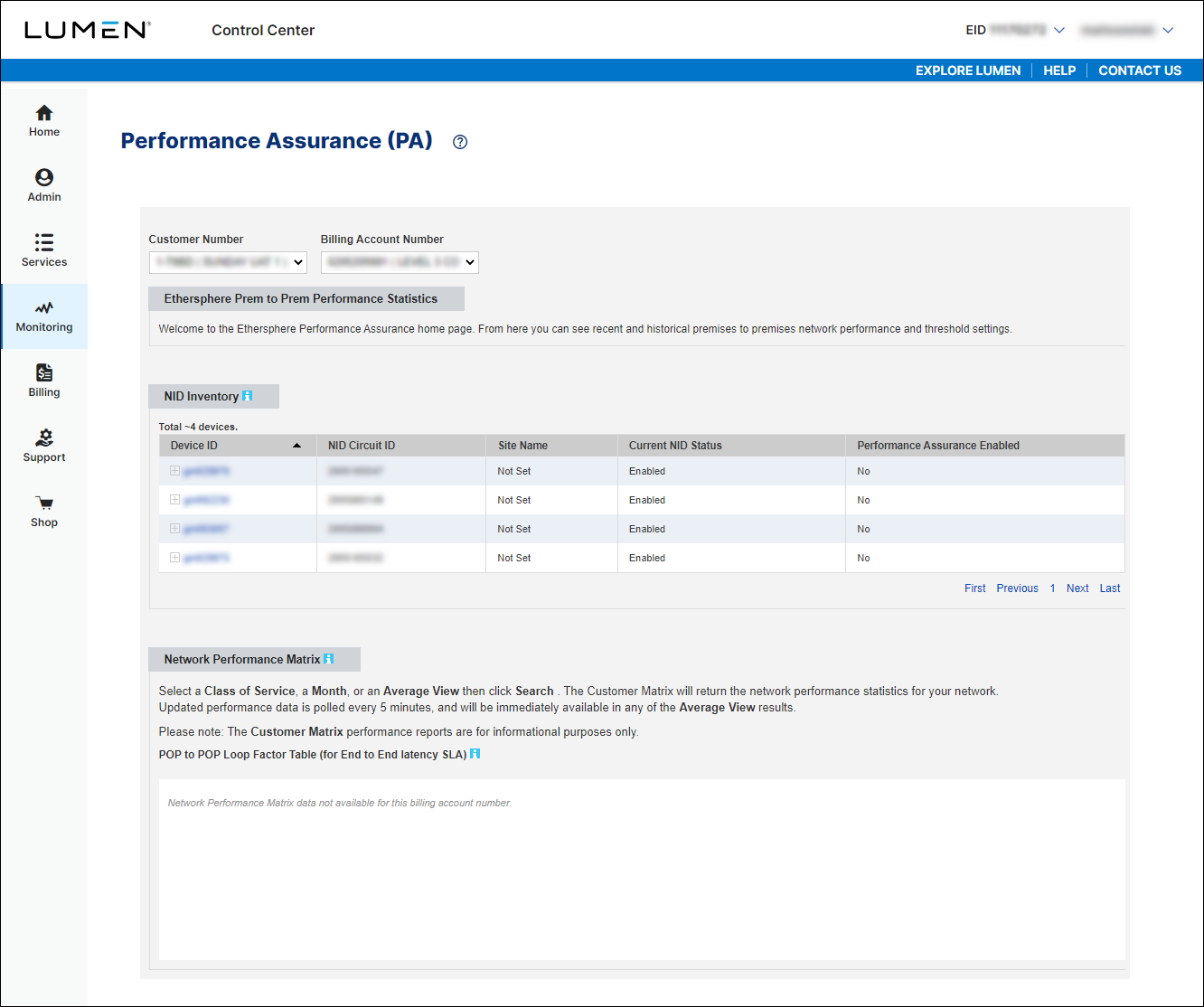The height and width of the screenshot is (1007, 1204).
Task: Go to Previous page of NID Inventory
Action: point(1018,588)
